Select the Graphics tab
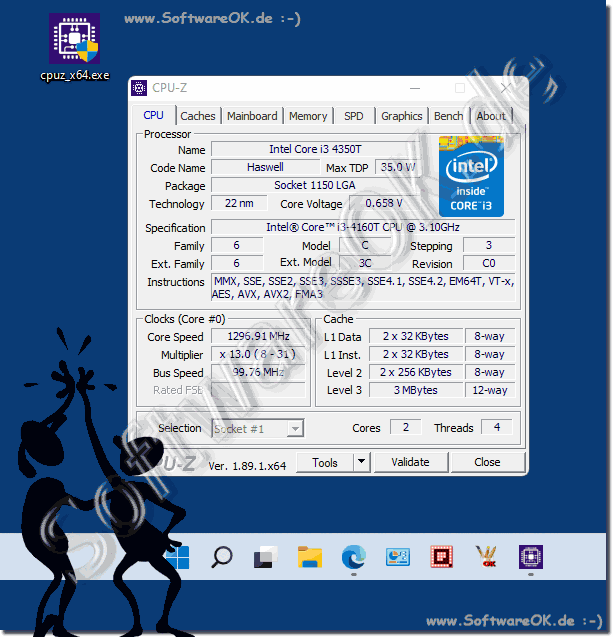 (x=402, y=116)
